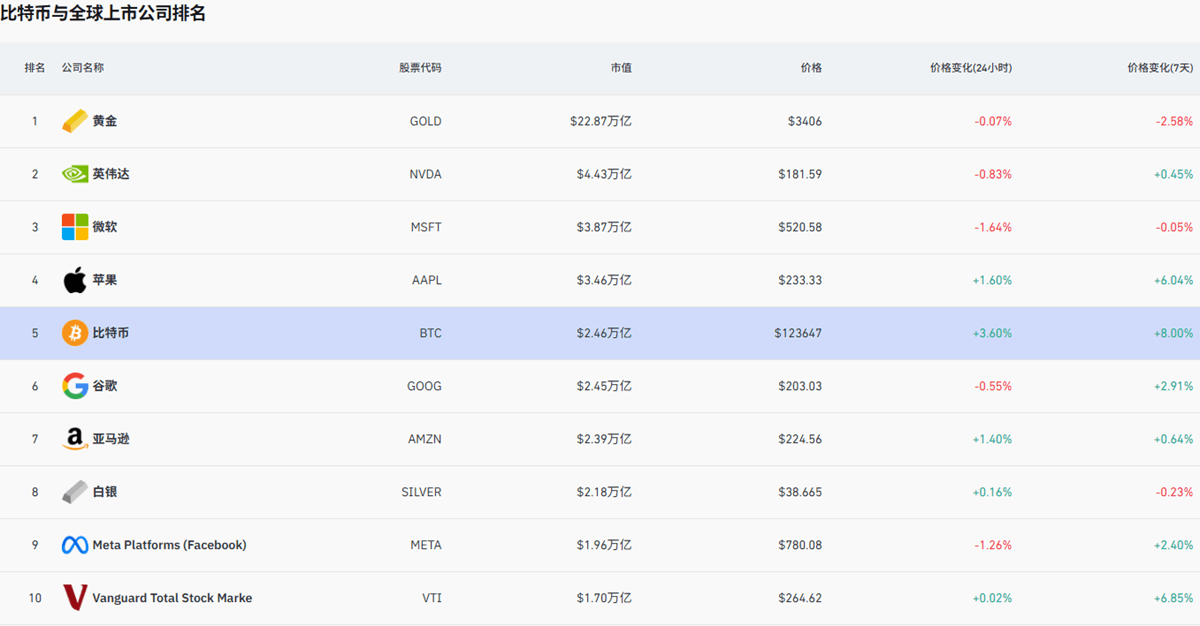Screen dimensions: 1200x626
Task: Open the 苹果 company name
Action: [x=105, y=280]
